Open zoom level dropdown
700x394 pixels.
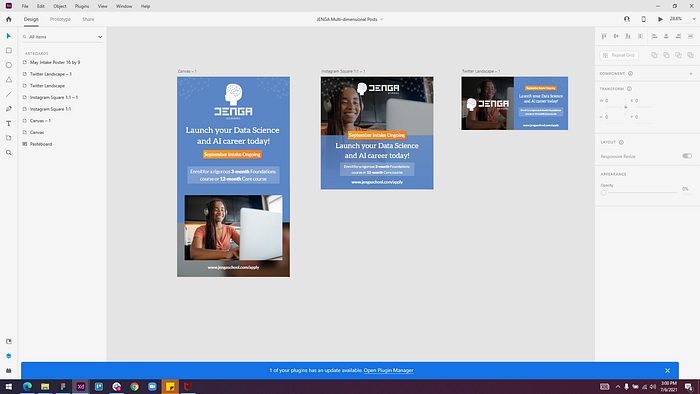[x=694, y=19]
